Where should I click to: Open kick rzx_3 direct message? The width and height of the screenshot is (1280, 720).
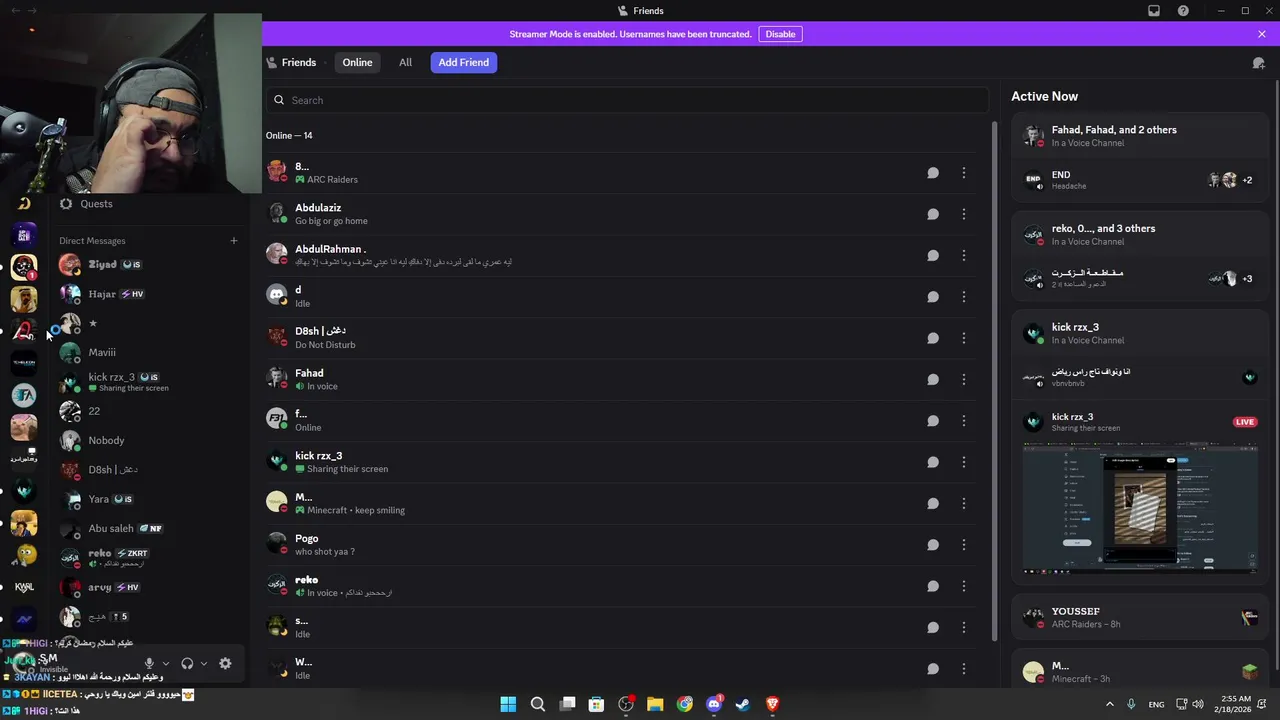150,382
